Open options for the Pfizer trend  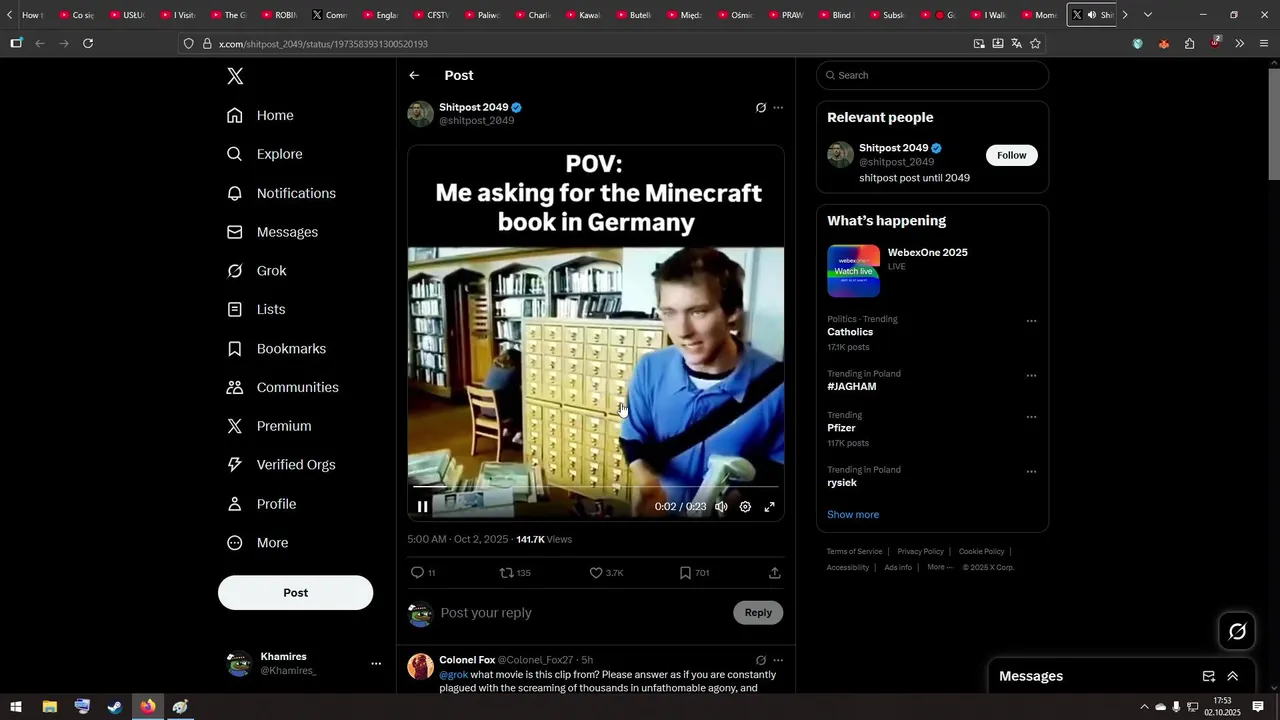[1031, 417]
